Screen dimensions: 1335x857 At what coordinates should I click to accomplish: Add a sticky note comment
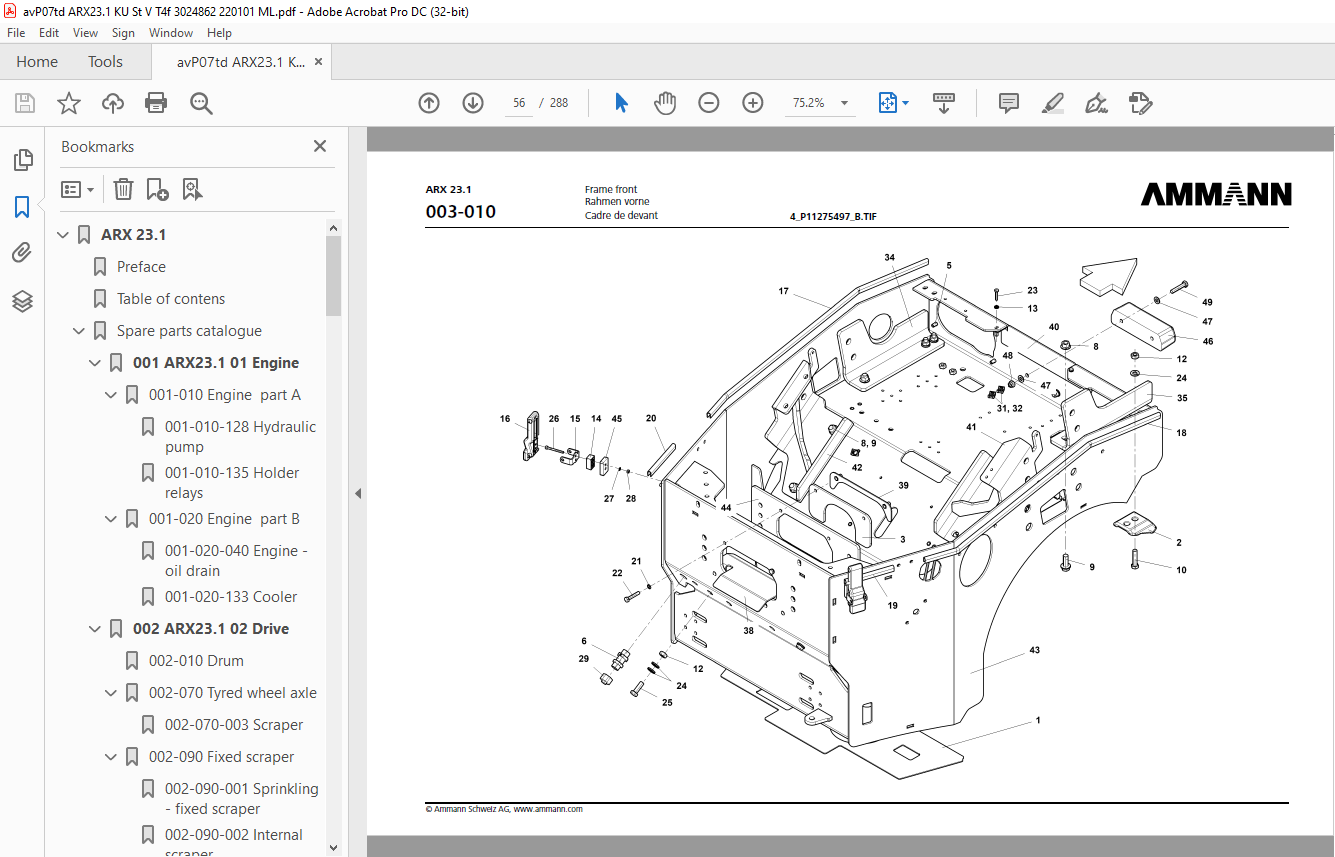tap(1009, 103)
